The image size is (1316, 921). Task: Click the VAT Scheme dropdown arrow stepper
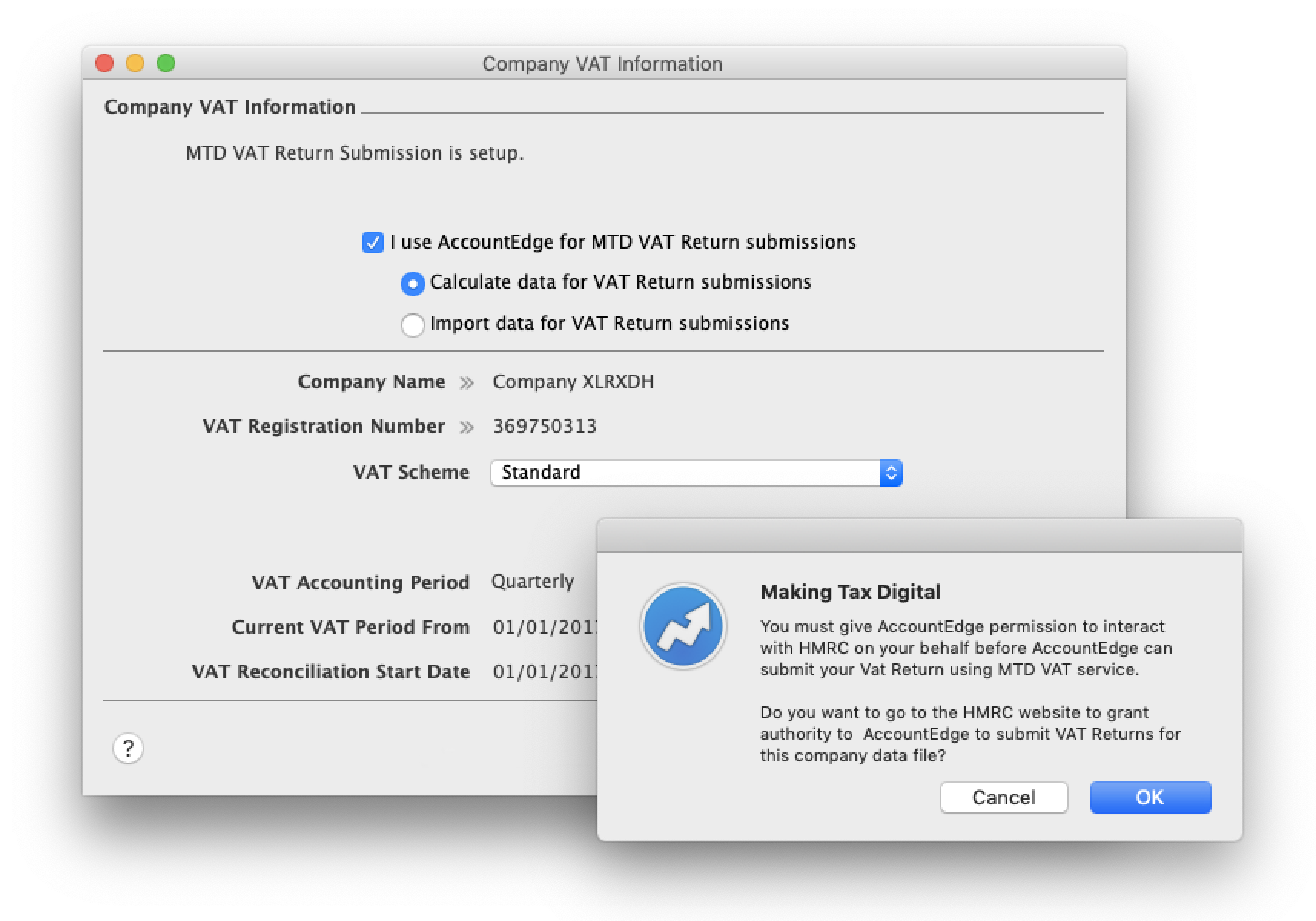click(x=891, y=473)
